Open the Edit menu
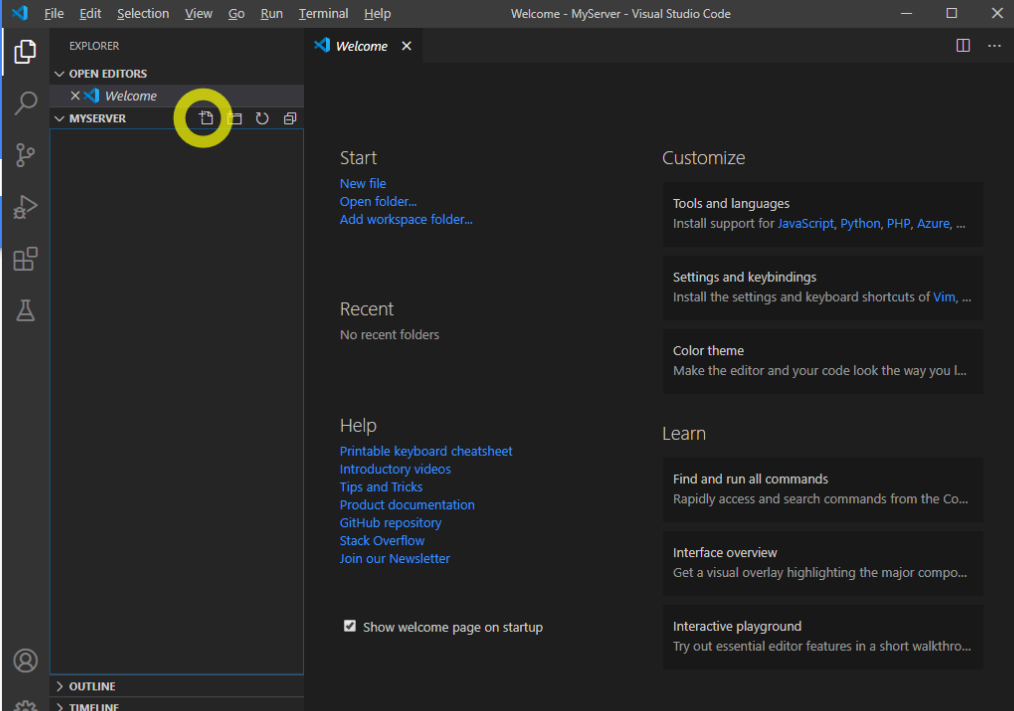This screenshot has height=711, width=1014. coord(90,14)
